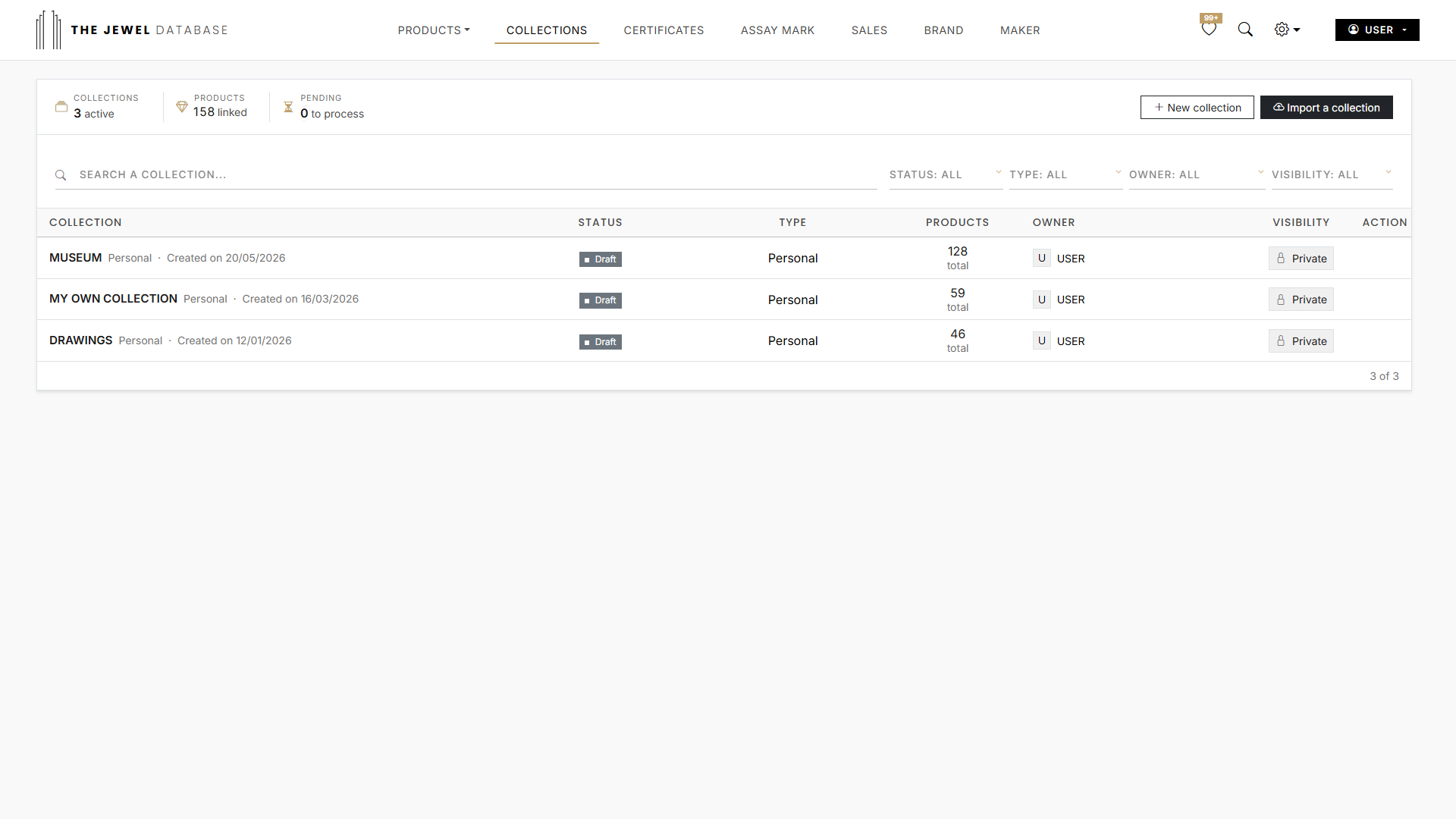Screen dimensions: 1456x819
Task: Click Created on 20/05/2026 text
Action: pyautogui.click(x=226, y=258)
